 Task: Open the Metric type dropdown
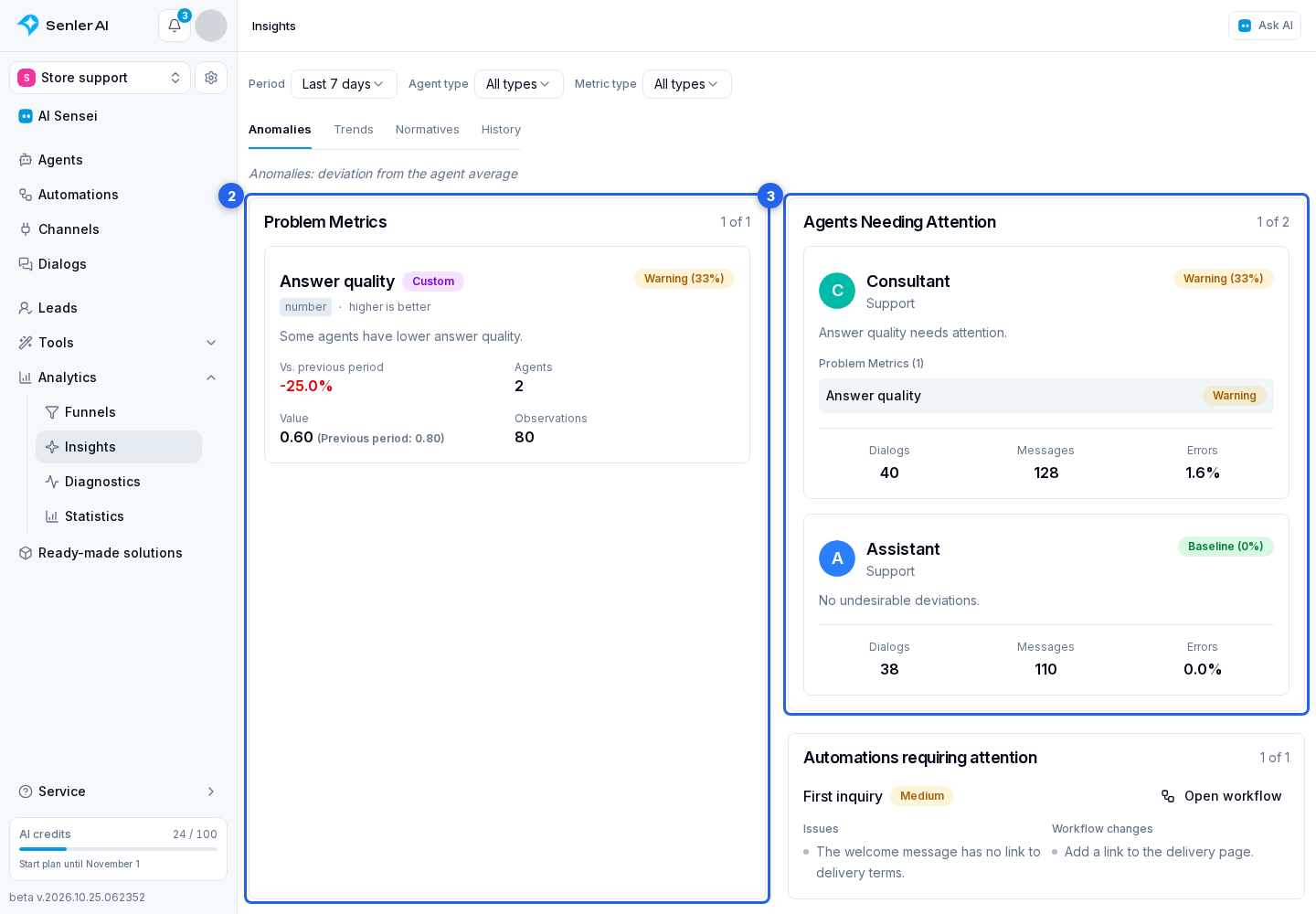click(687, 84)
